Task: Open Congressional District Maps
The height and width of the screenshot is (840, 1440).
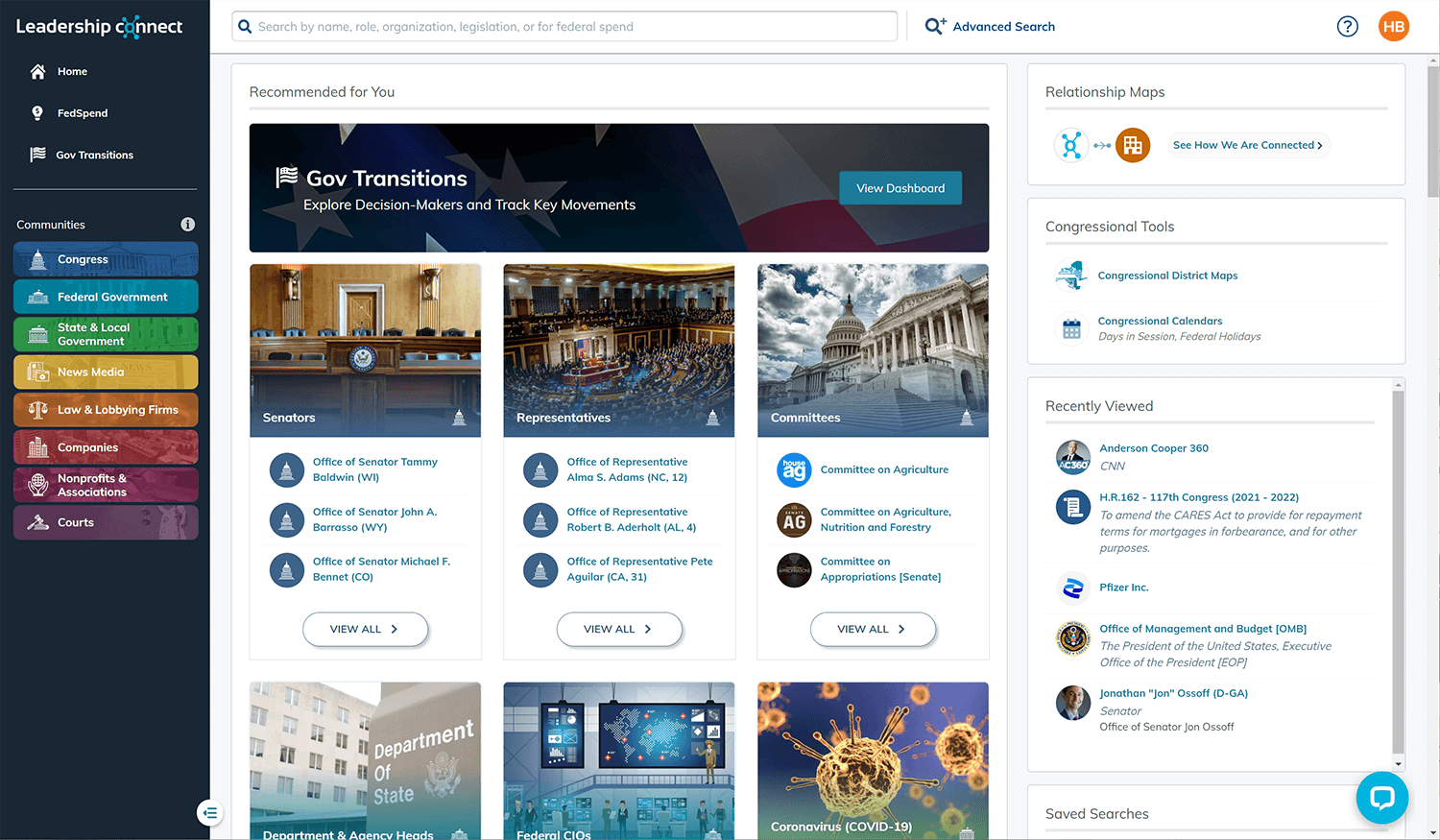Action: click(1167, 276)
